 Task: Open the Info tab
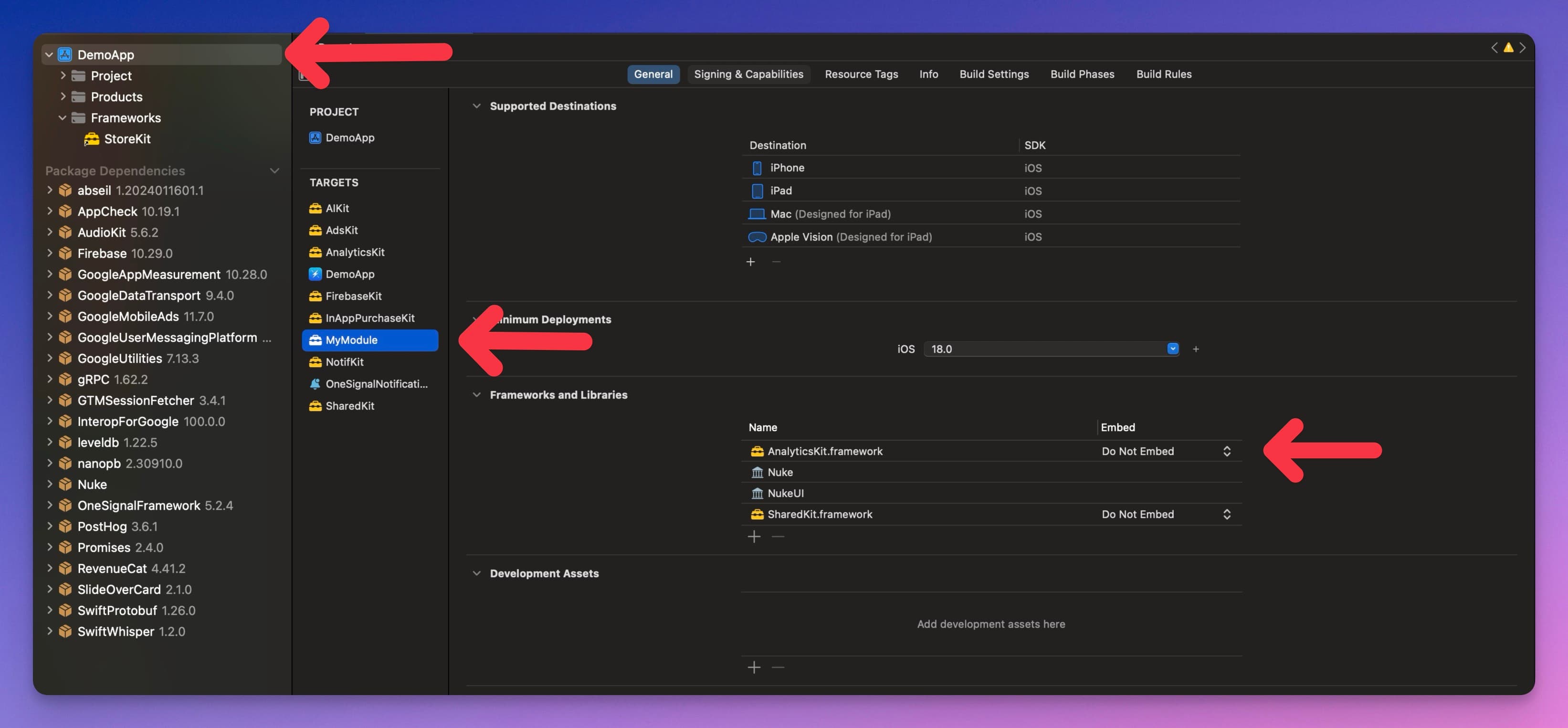click(x=928, y=74)
